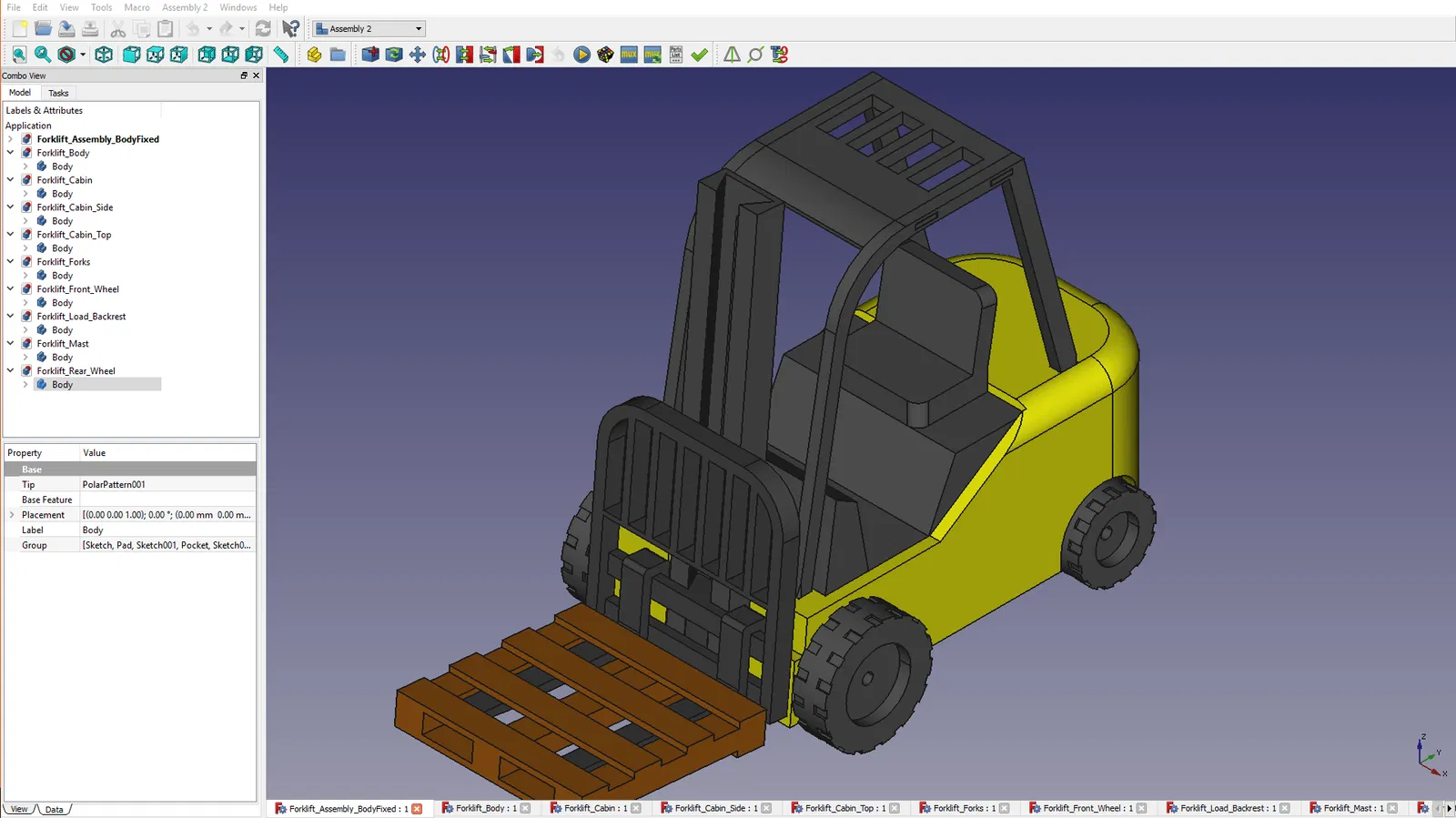The height and width of the screenshot is (818, 1456).
Task: Switch to the Data property tab
Action: tap(55, 810)
